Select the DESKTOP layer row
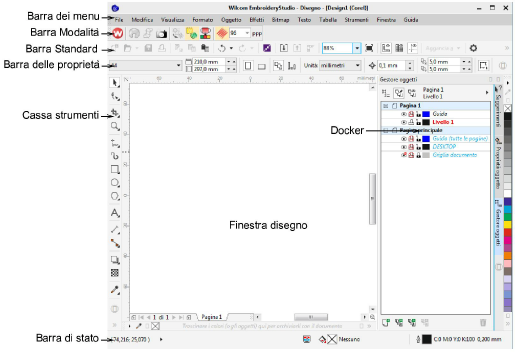 click(x=435, y=147)
